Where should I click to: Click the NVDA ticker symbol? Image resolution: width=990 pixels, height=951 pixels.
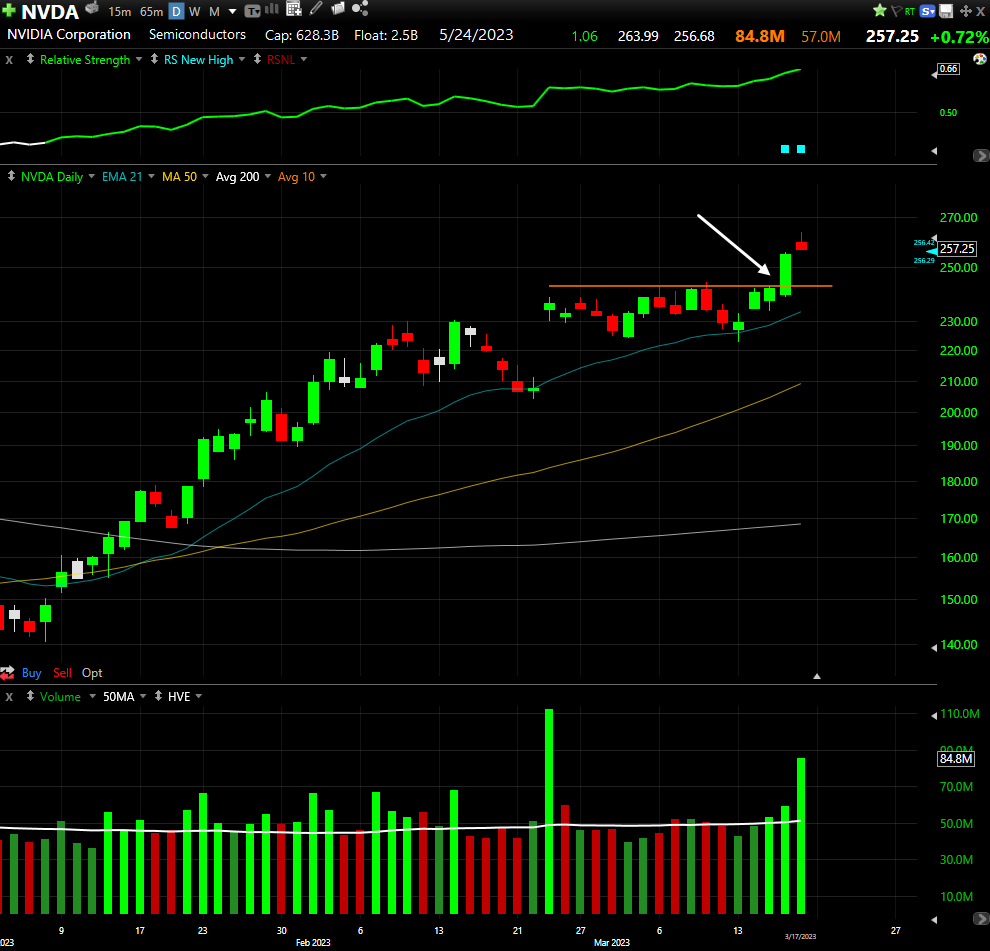coord(50,11)
